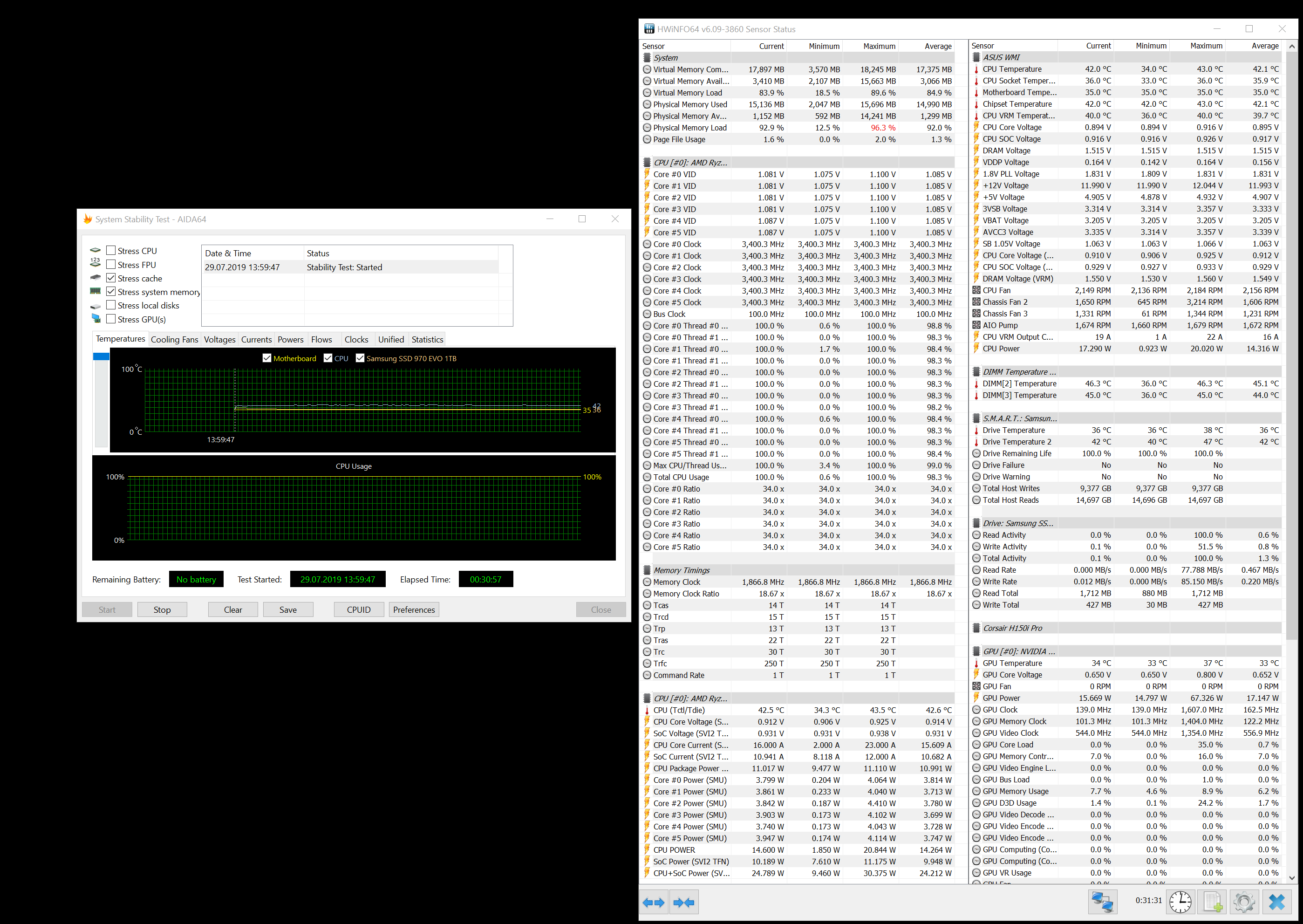Click the HWiNFO logging sheet icon
1303x924 pixels.
(1213, 903)
